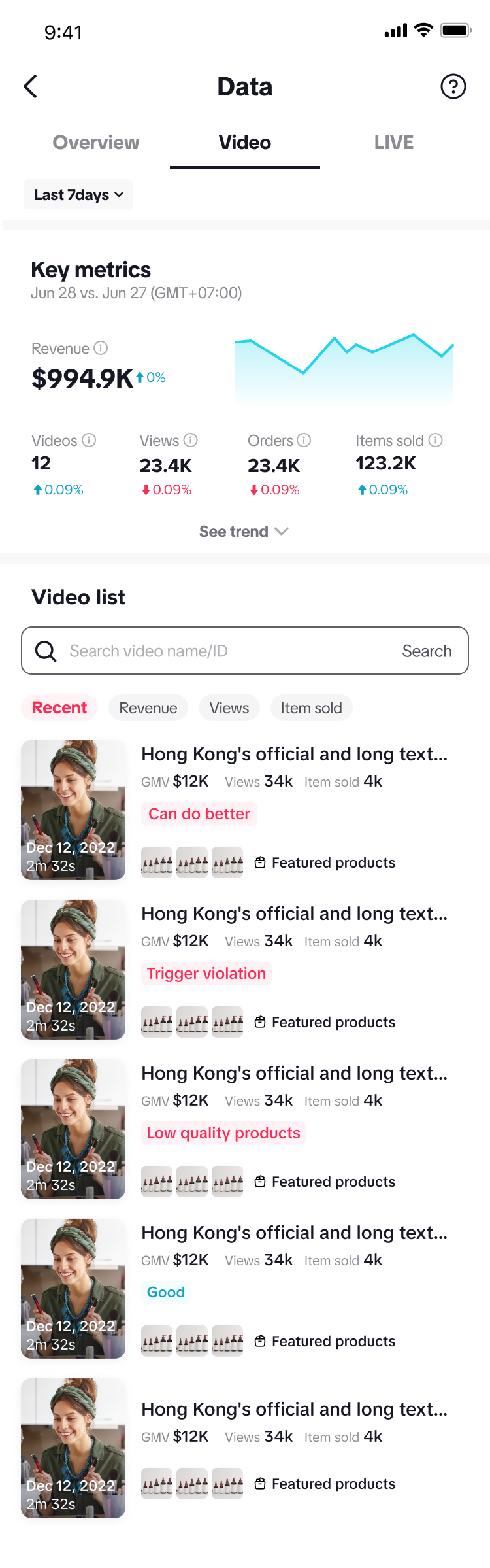Screen dimensions: 490x1568
Task: Select the Item sold filter chip
Action: 311,707
